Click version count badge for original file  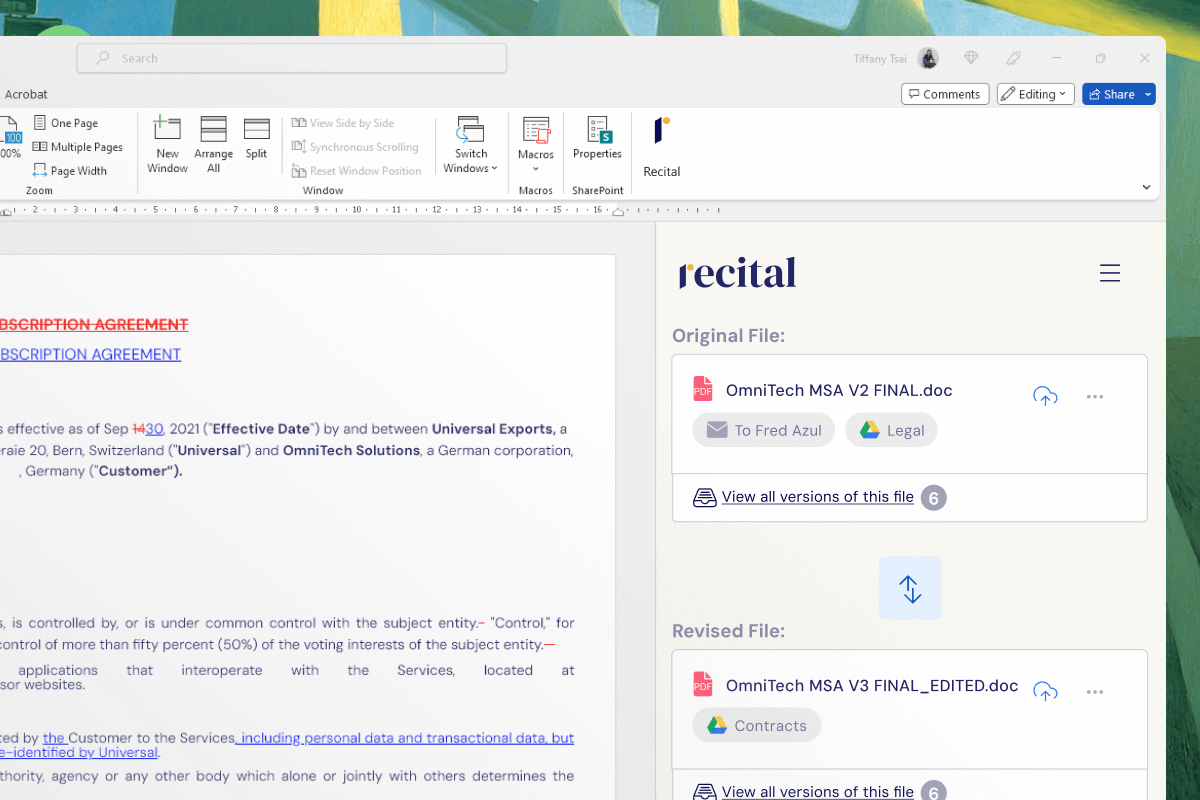click(933, 498)
